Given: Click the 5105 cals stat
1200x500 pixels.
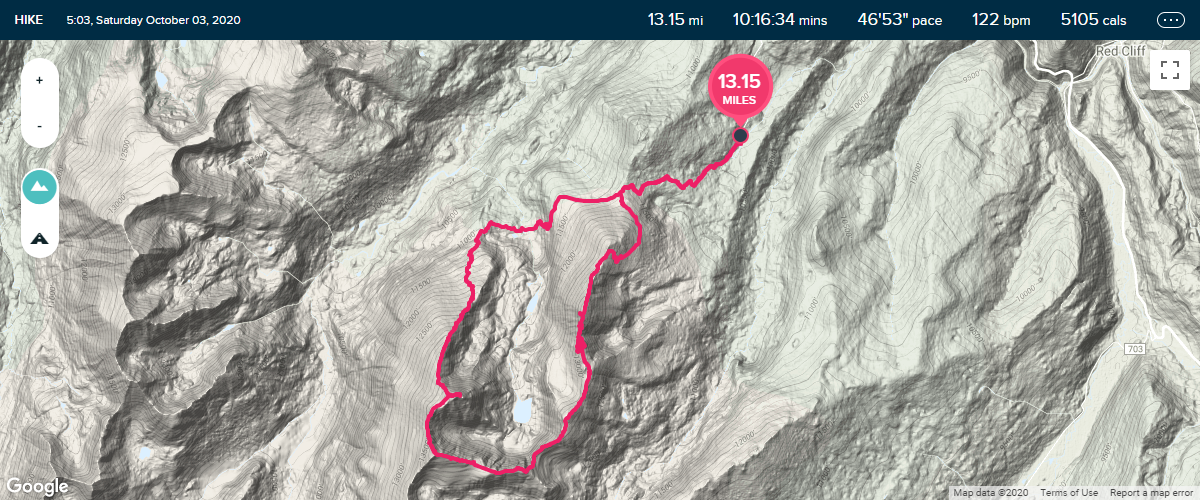Looking at the screenshot, I should point(1095,20).
